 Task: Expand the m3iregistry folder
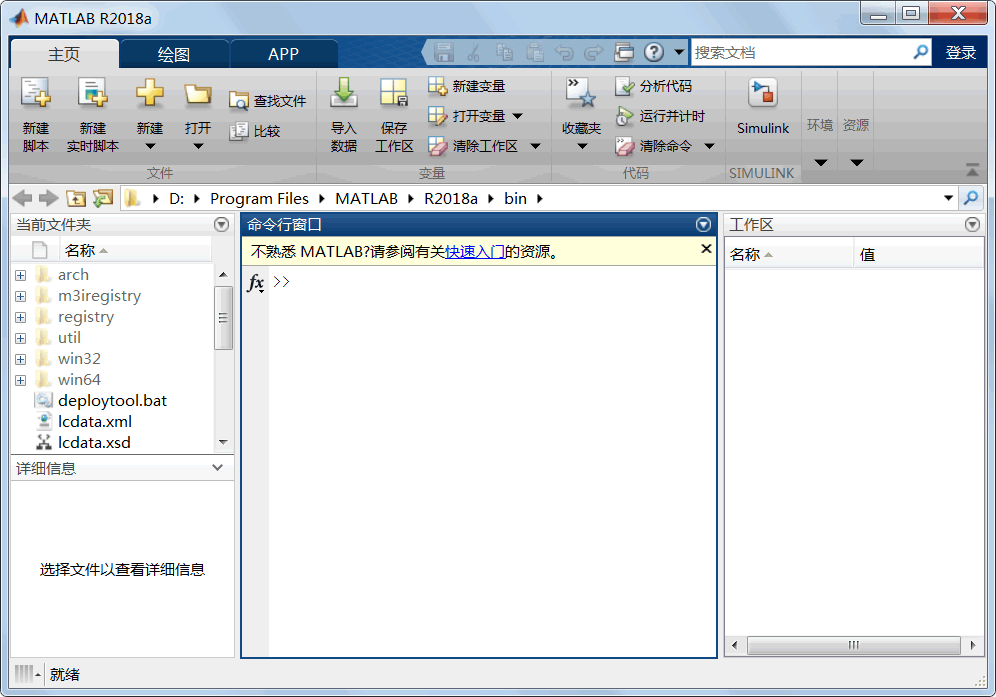20,296
